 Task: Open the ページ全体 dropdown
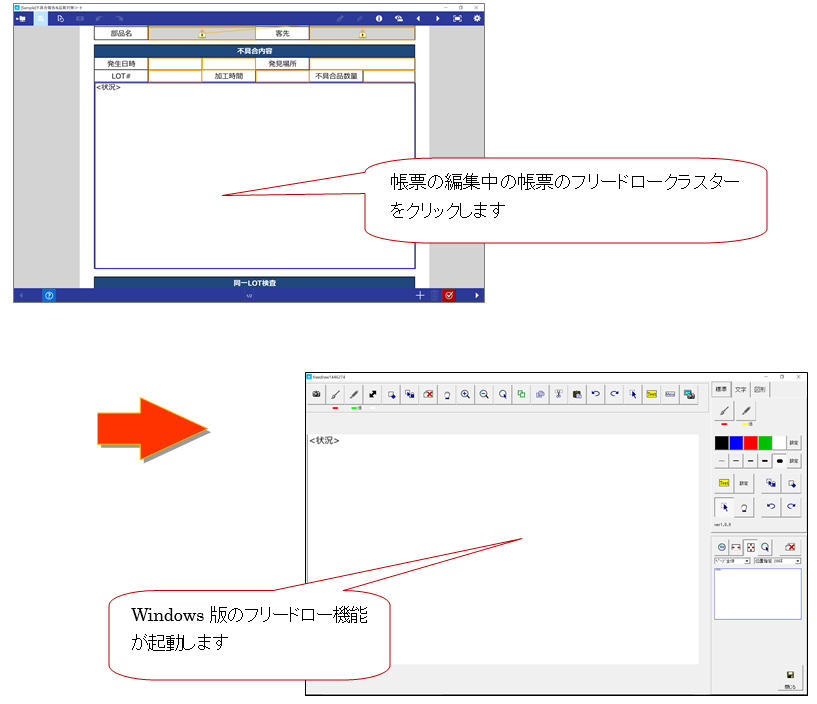point(731,562)
